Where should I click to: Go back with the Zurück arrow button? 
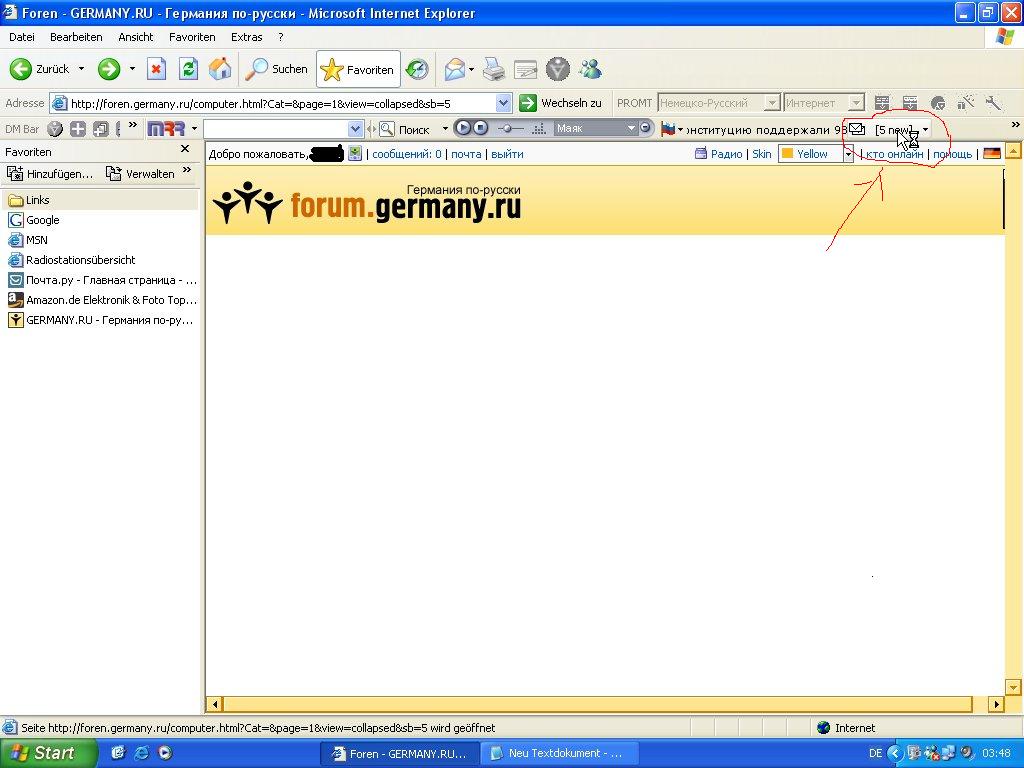pyautogui.click(x=39, y=69)
